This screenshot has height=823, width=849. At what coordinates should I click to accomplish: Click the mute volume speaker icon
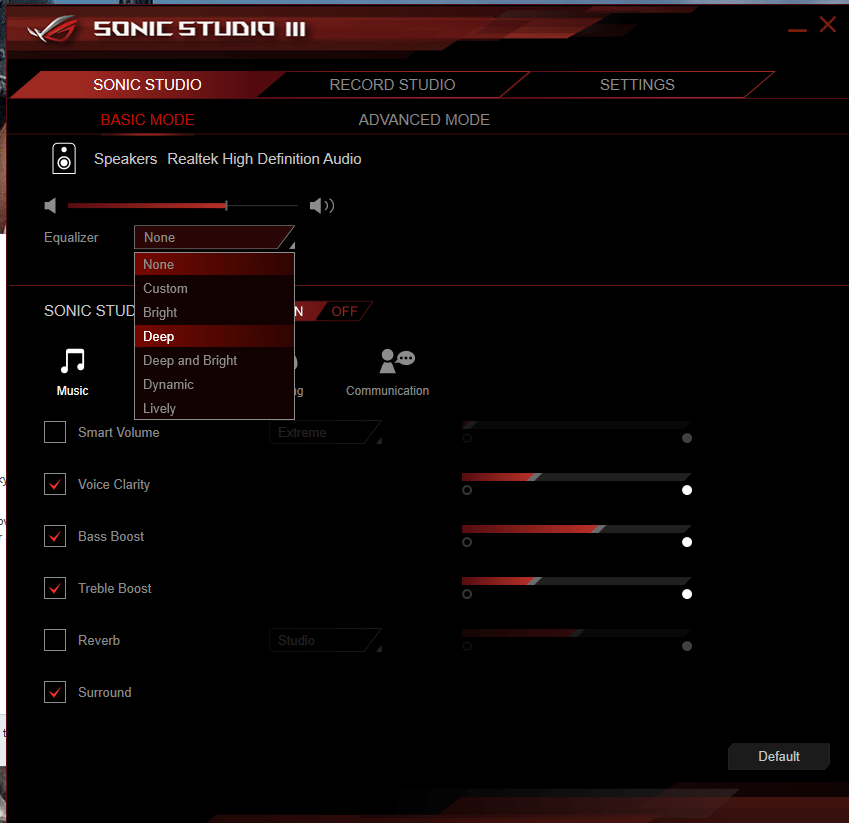[50, 206]
